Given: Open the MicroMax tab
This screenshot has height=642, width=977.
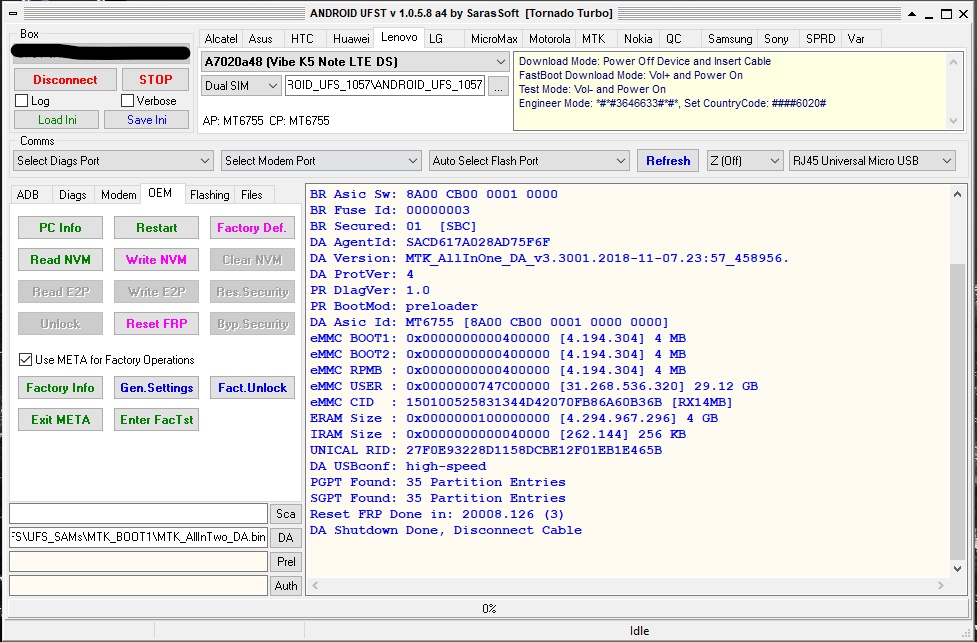Looking at the screenshot, I should point(494,39).
